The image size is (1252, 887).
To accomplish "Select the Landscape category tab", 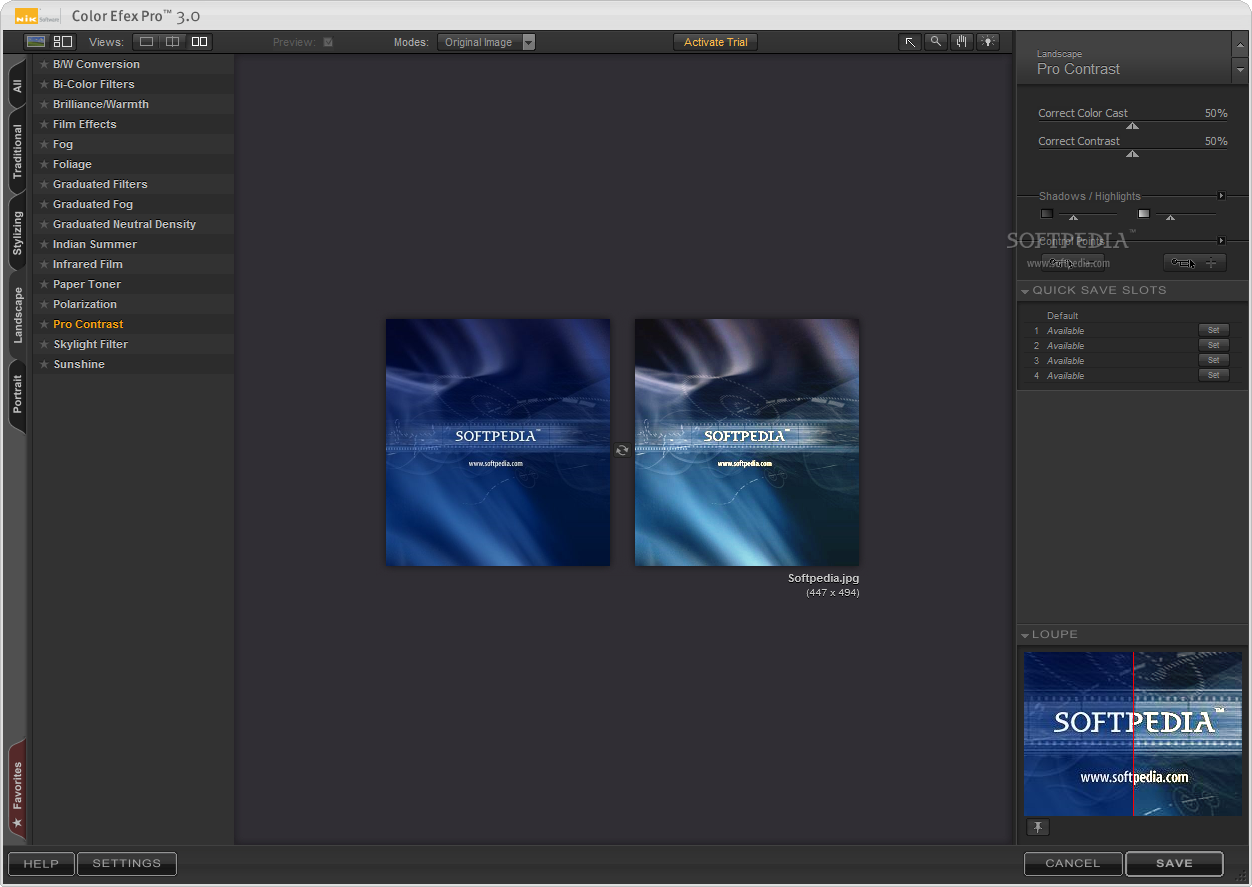I will tap(17, 315).
